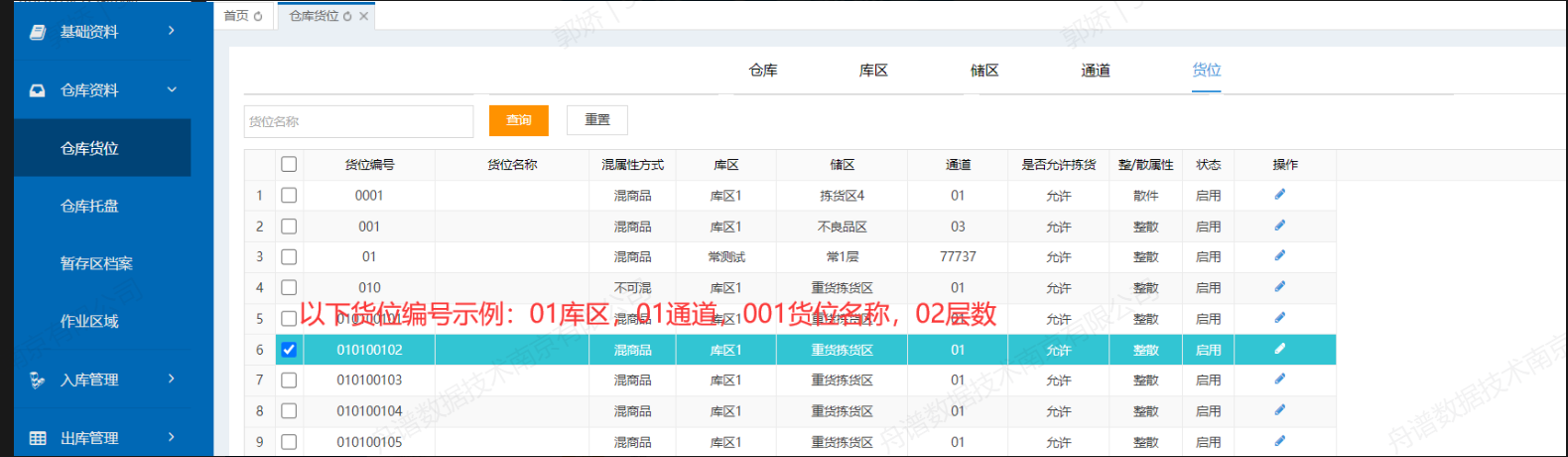Screen dimensions: 1568x457
Task: Check the checkbox for location 0001
Action: [x=289, y=196]
